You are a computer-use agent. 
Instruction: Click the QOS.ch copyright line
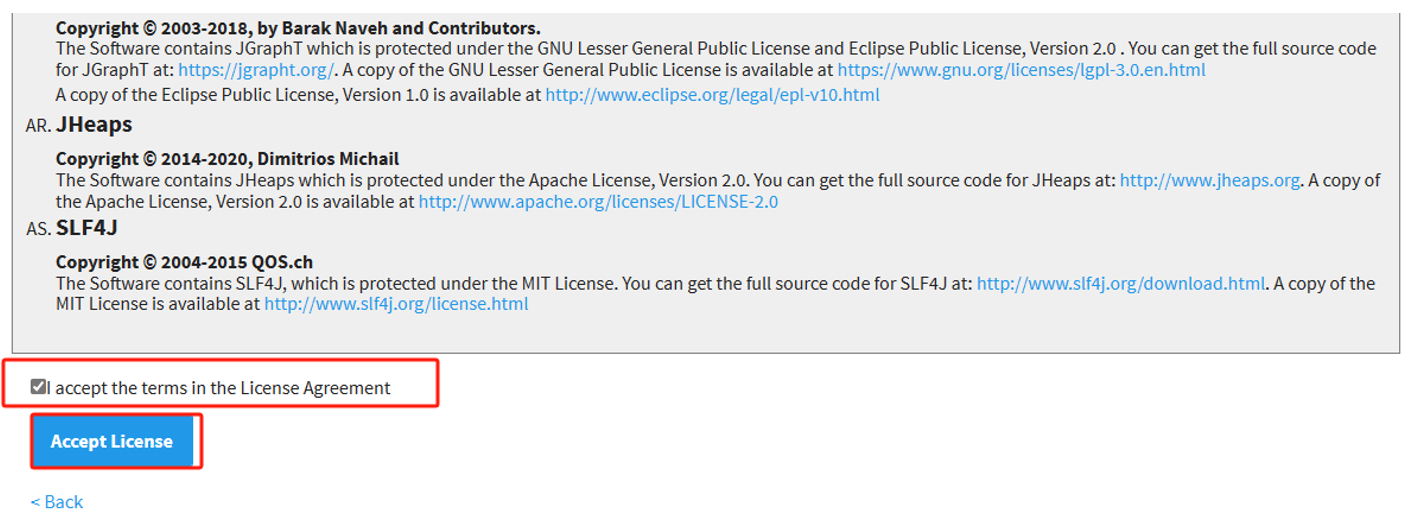point(184,262)
